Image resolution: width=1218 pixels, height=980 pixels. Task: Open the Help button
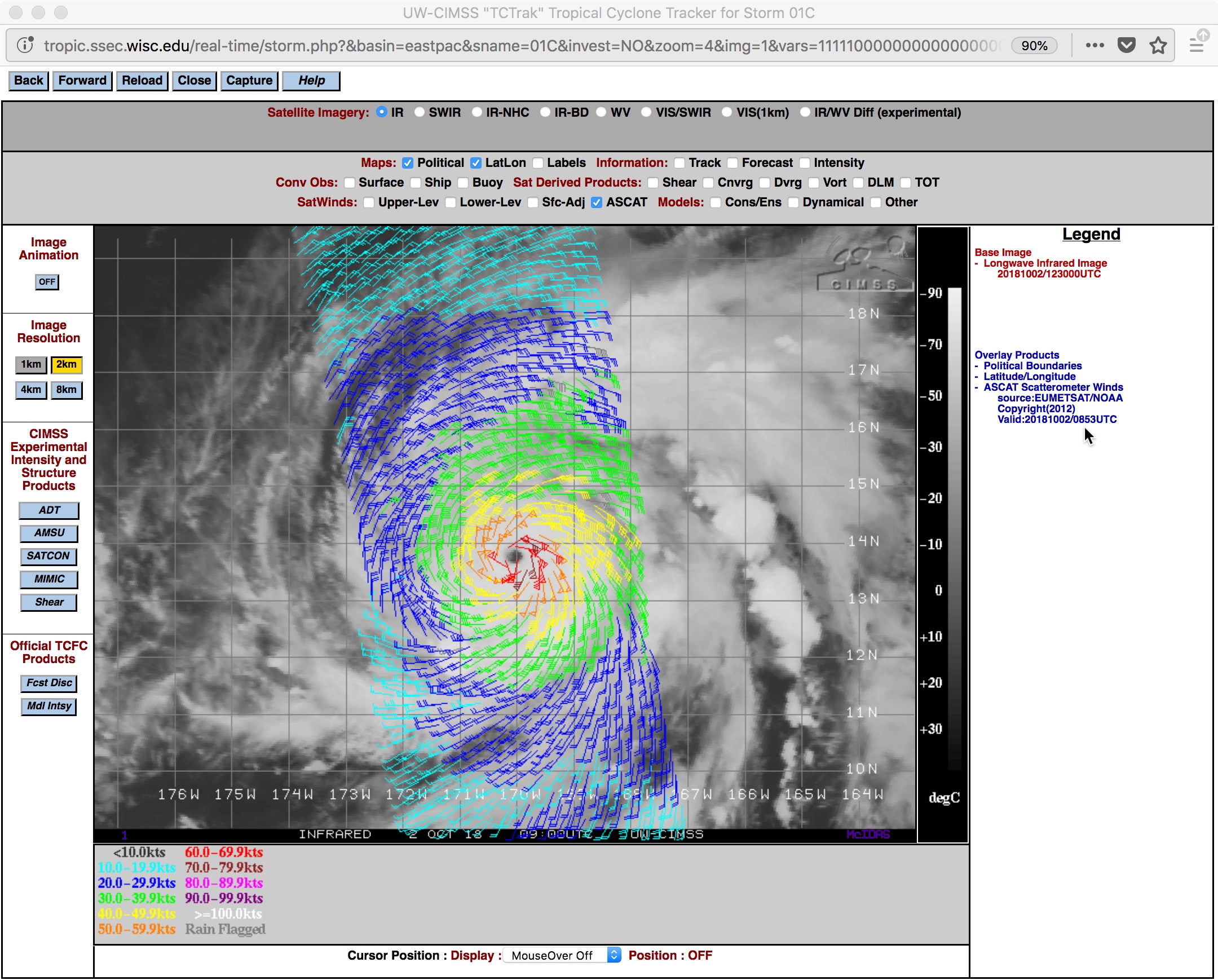311,80
